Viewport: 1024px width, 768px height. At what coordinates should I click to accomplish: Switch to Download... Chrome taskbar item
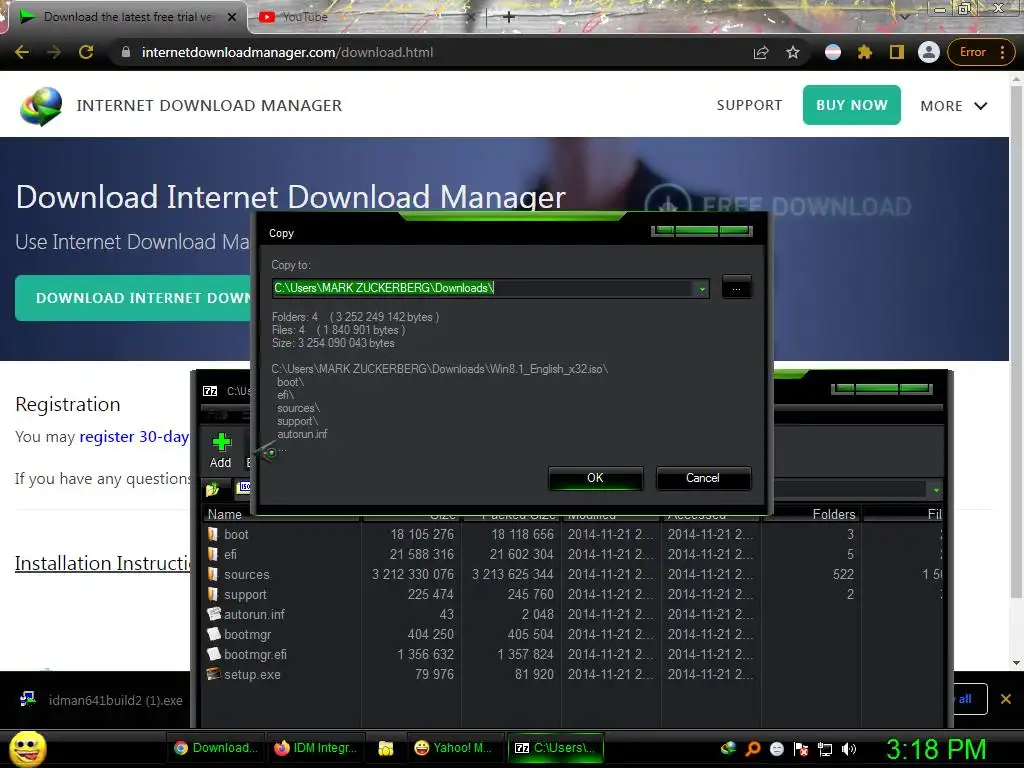(x=216, y=748)
